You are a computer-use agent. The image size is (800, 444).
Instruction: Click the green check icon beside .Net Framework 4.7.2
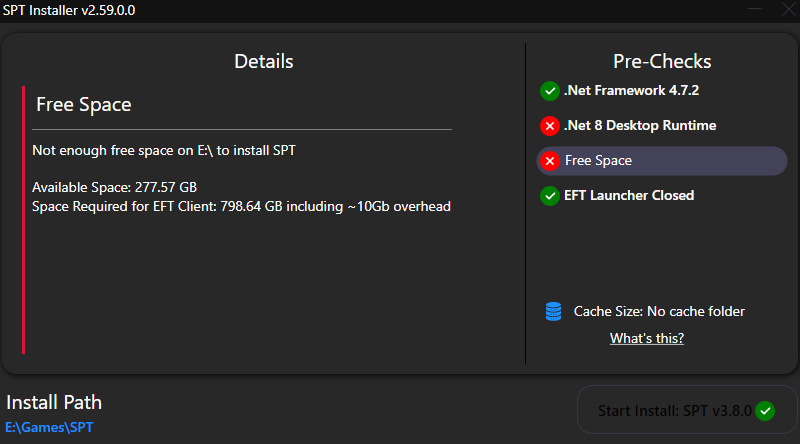coord(549,91)
